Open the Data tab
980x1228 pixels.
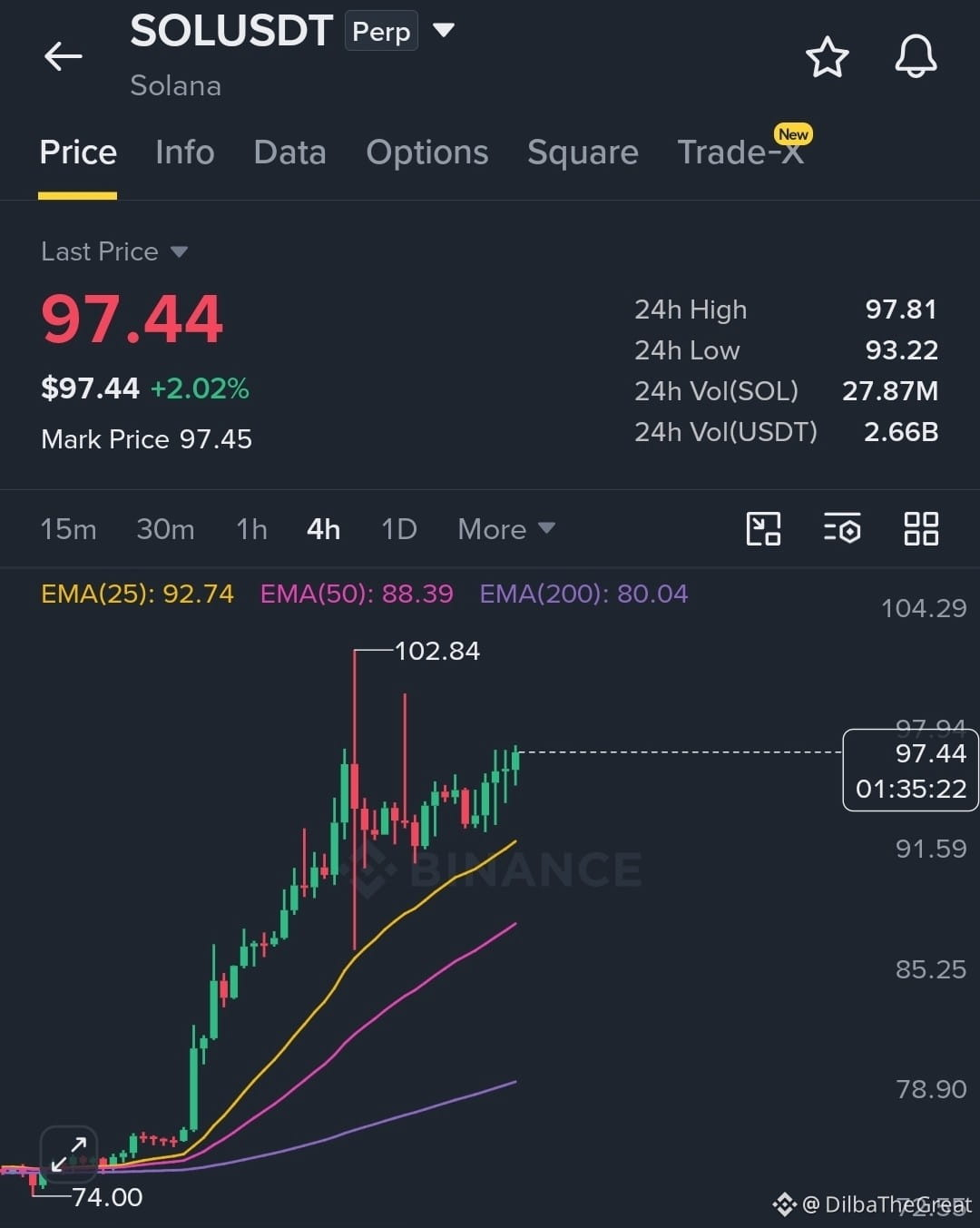289,152
